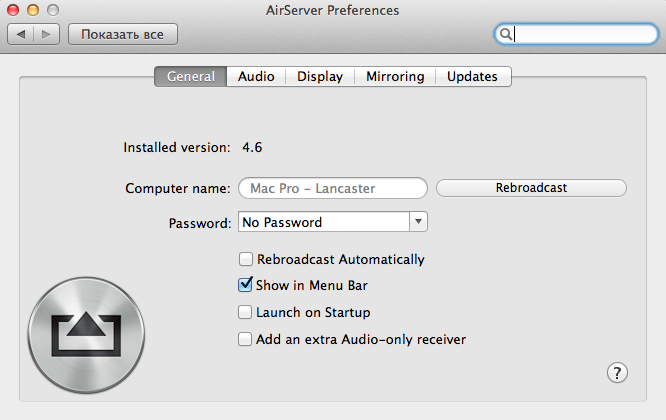This screenshot has height=420, width=666.
Task: Click the magnifying glass search icon
Action: click(507, 34)
